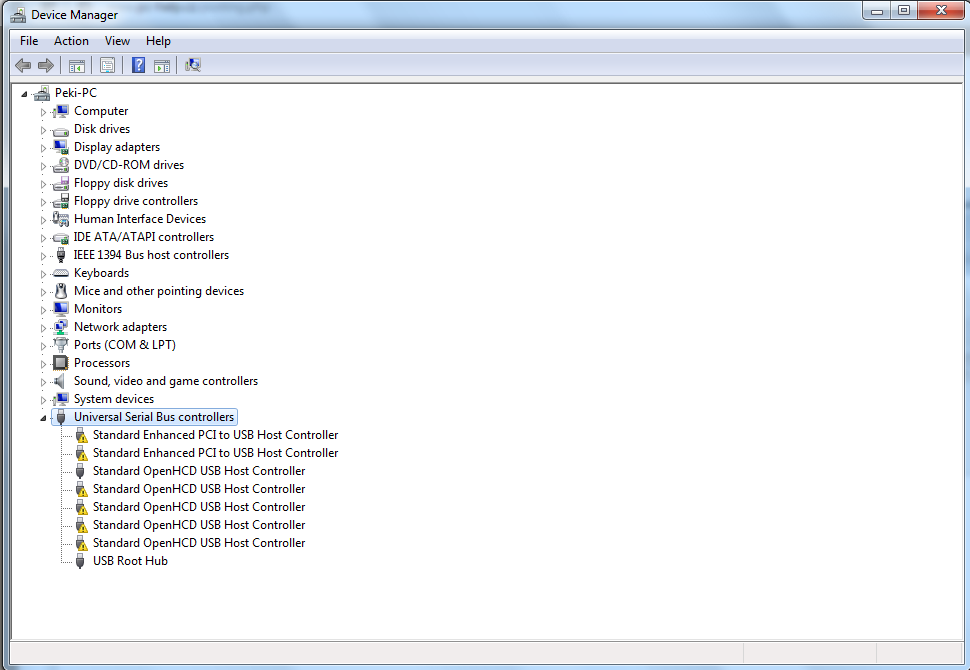Toggle the Show/Hide Console Tree toolbar icon
970x670 pixels.
tap(76, 65)
